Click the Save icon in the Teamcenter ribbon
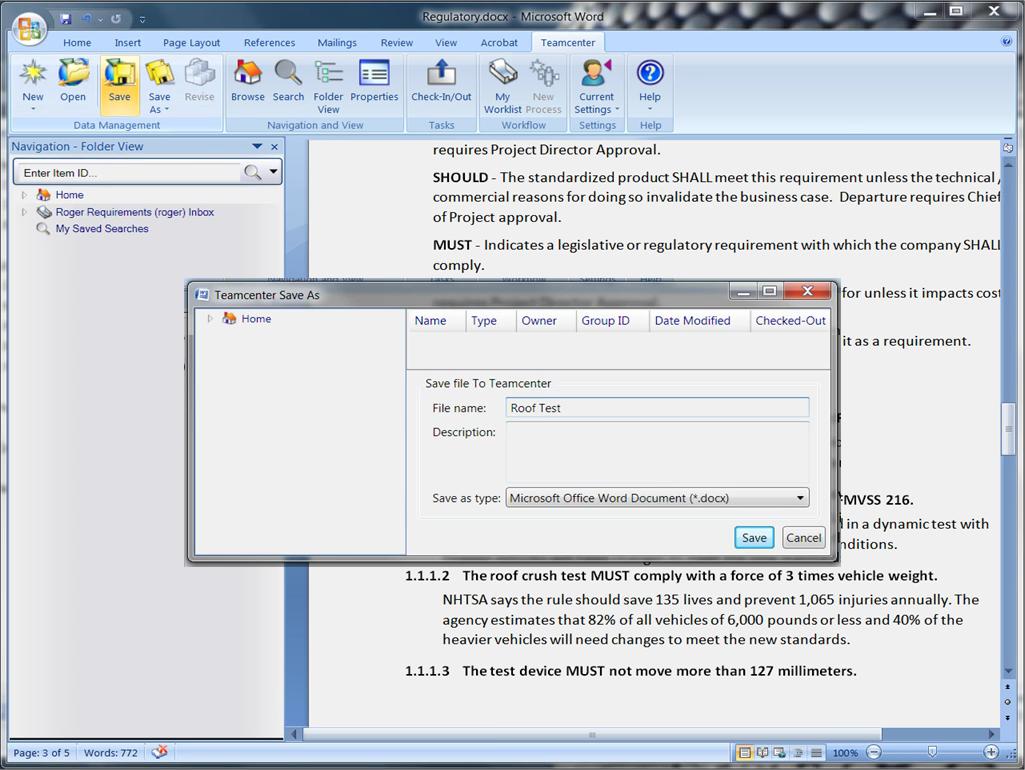The image size is (1025, 770). point(119,73)
